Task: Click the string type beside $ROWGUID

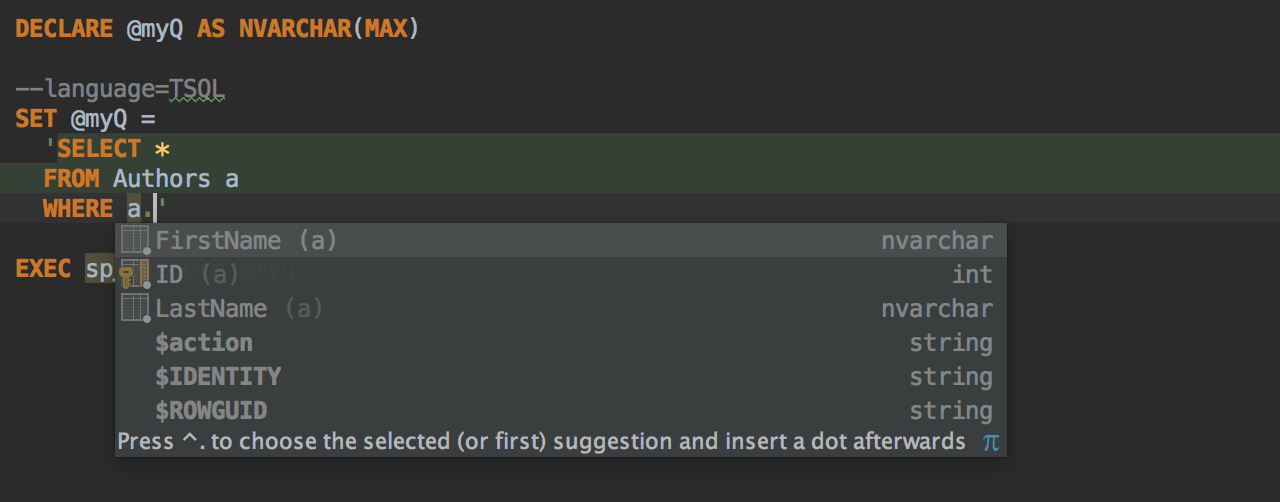Action: tap(951, 411)
